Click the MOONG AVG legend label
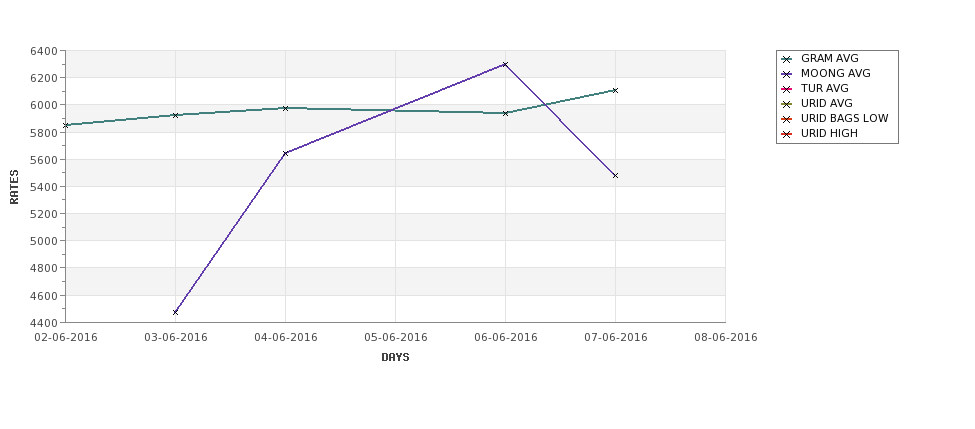The width and height of the screenshot is (975, 429). 836,73
